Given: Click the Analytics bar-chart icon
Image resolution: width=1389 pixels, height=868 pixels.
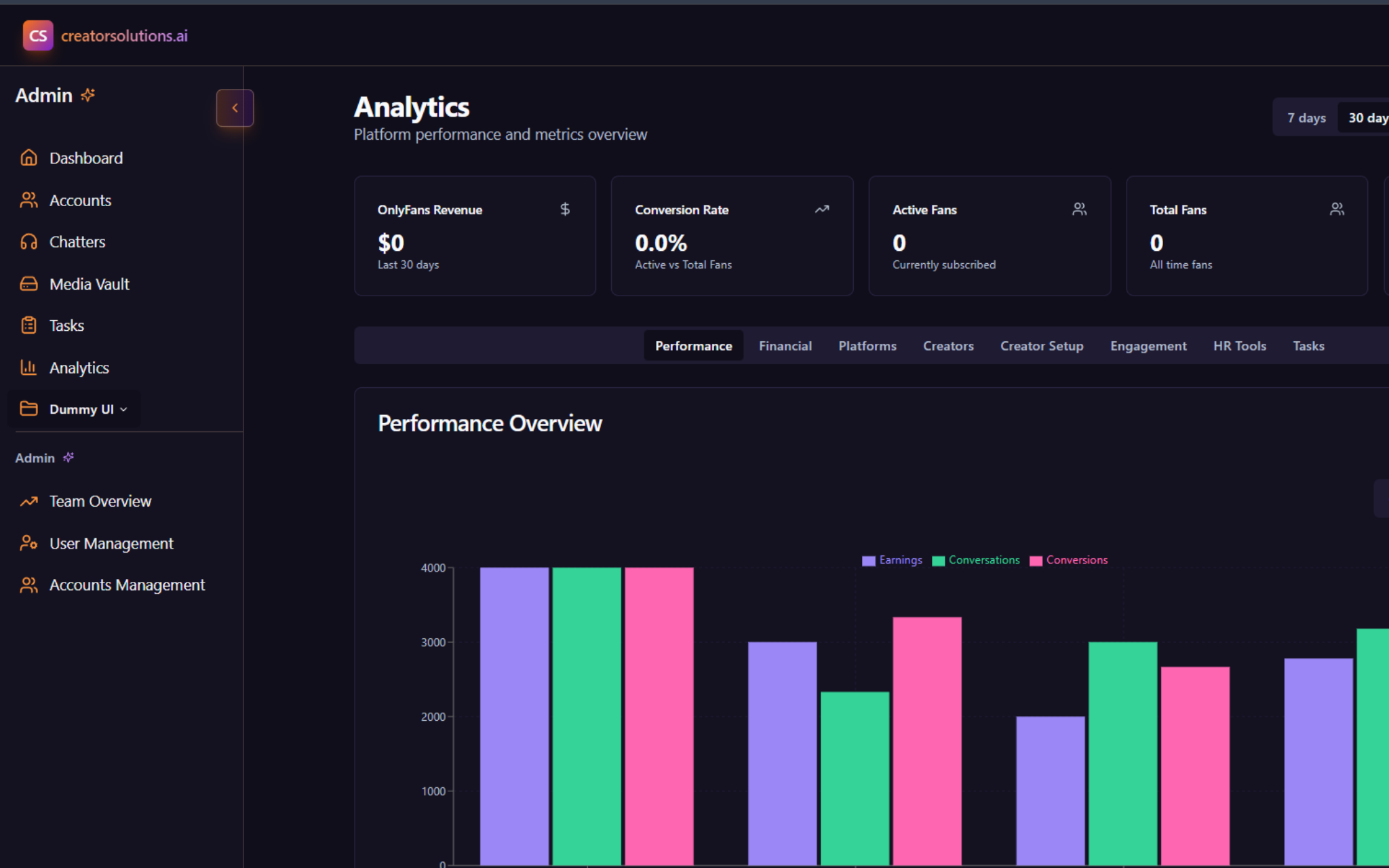Looking at the screenshot, I should [28, 367].
